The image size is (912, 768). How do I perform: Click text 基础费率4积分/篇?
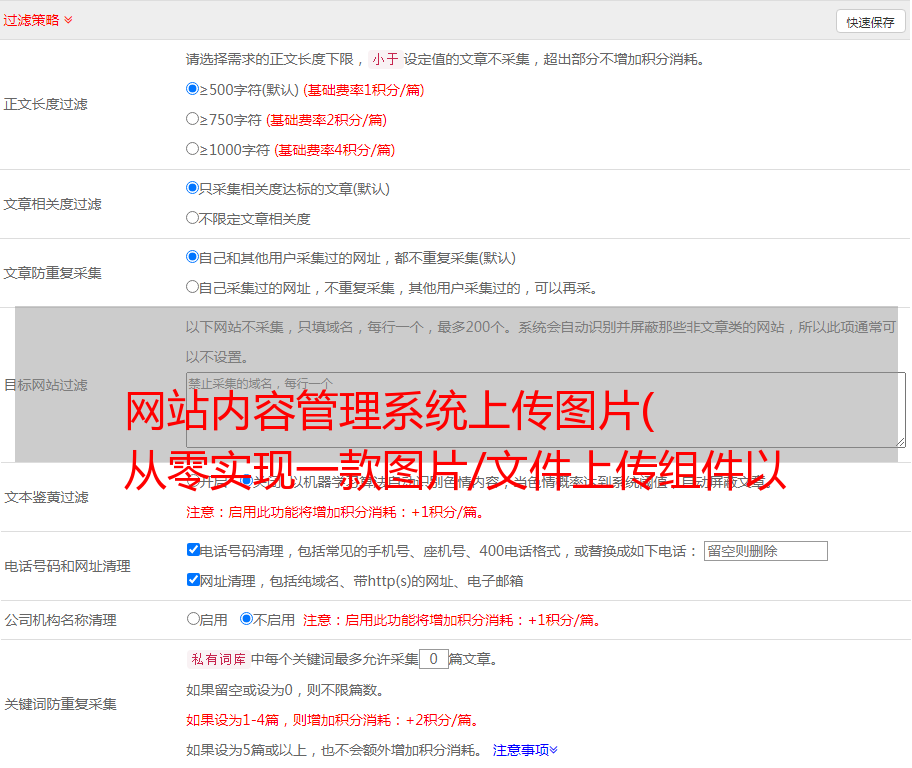(334, 150)
